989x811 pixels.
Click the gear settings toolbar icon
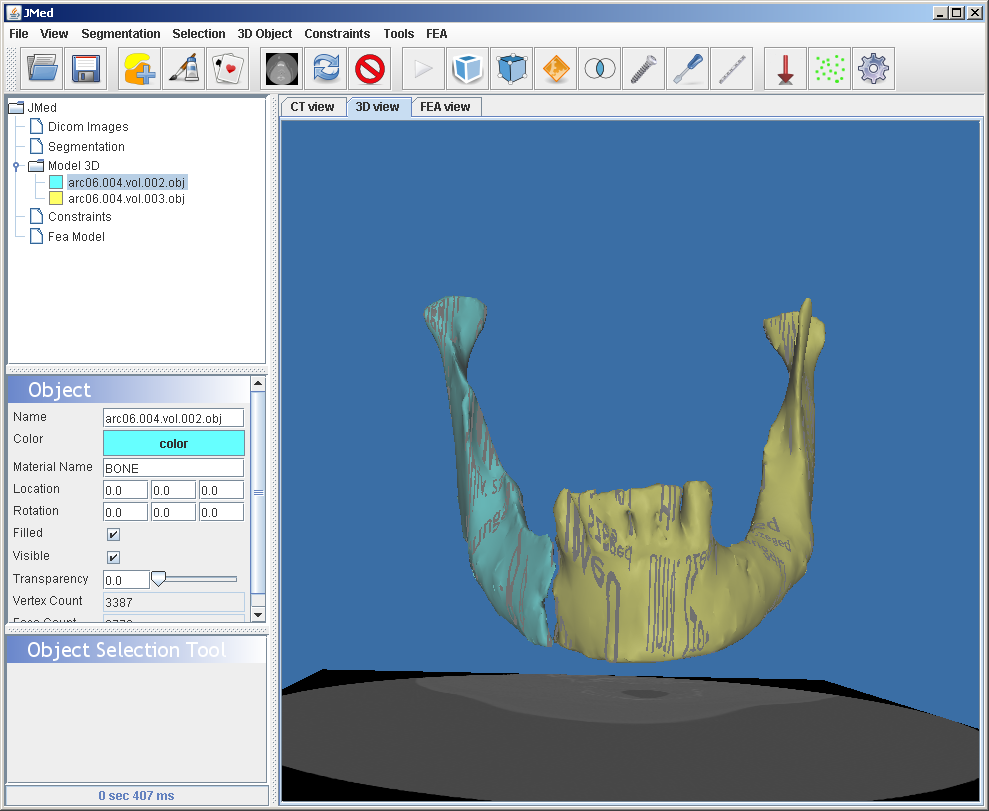873,69
